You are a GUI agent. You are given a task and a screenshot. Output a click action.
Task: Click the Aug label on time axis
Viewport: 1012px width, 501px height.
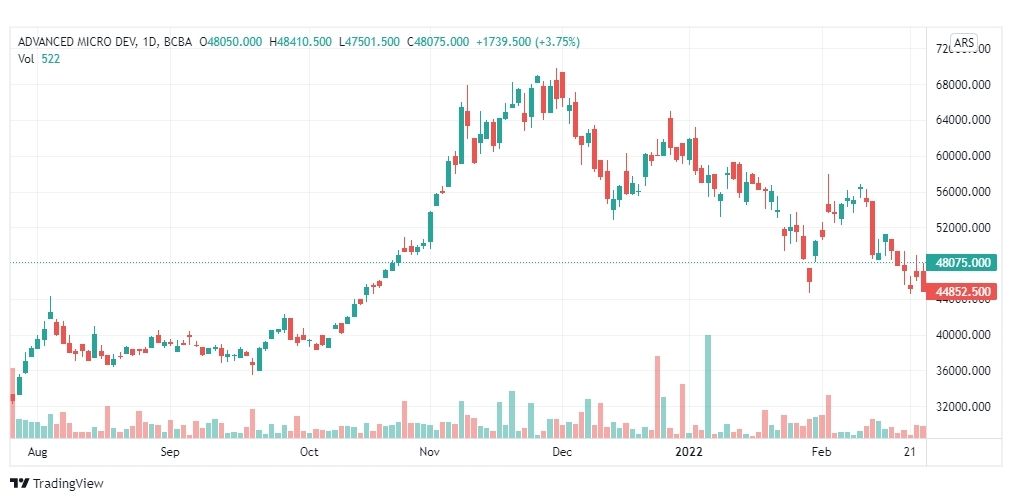[36, 452]
